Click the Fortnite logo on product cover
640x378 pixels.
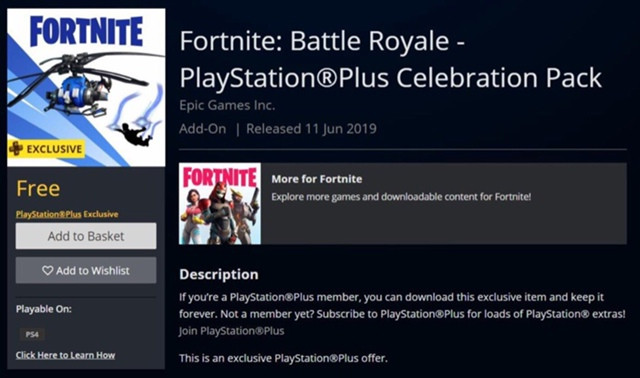pyautogui.click(x=86, y=31)
